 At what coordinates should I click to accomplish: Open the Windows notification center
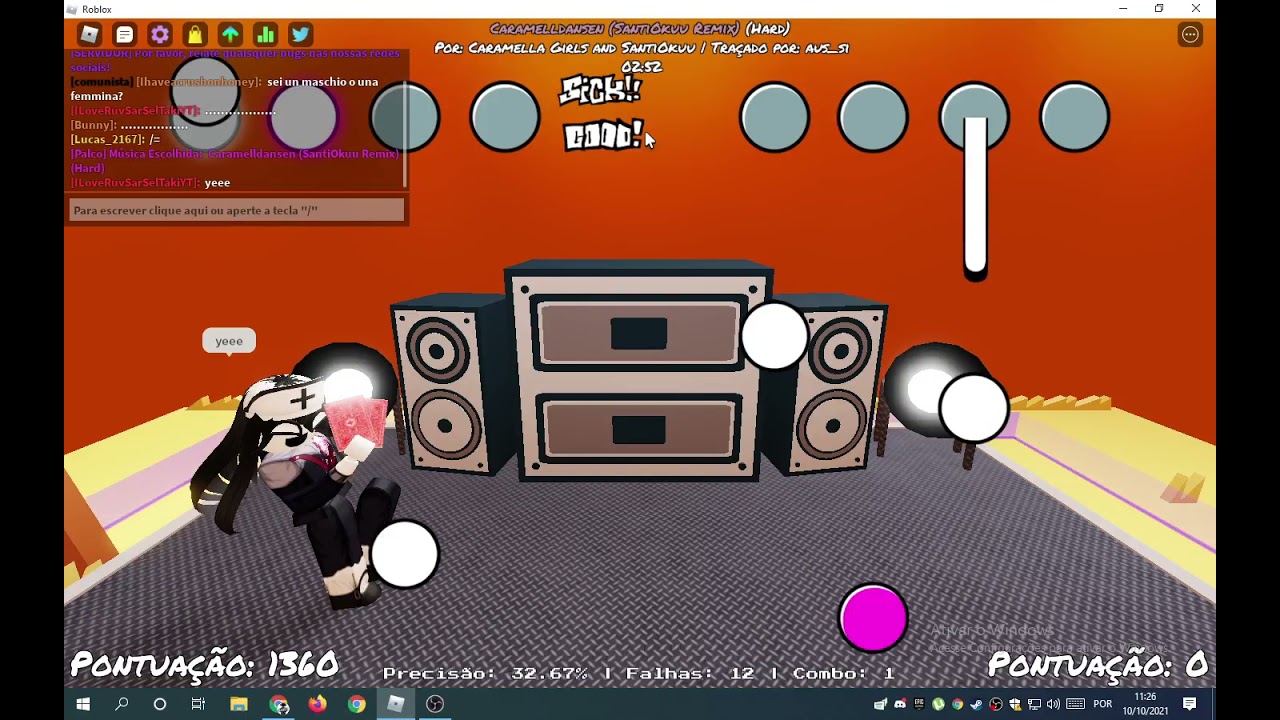tap(1190, 704)
